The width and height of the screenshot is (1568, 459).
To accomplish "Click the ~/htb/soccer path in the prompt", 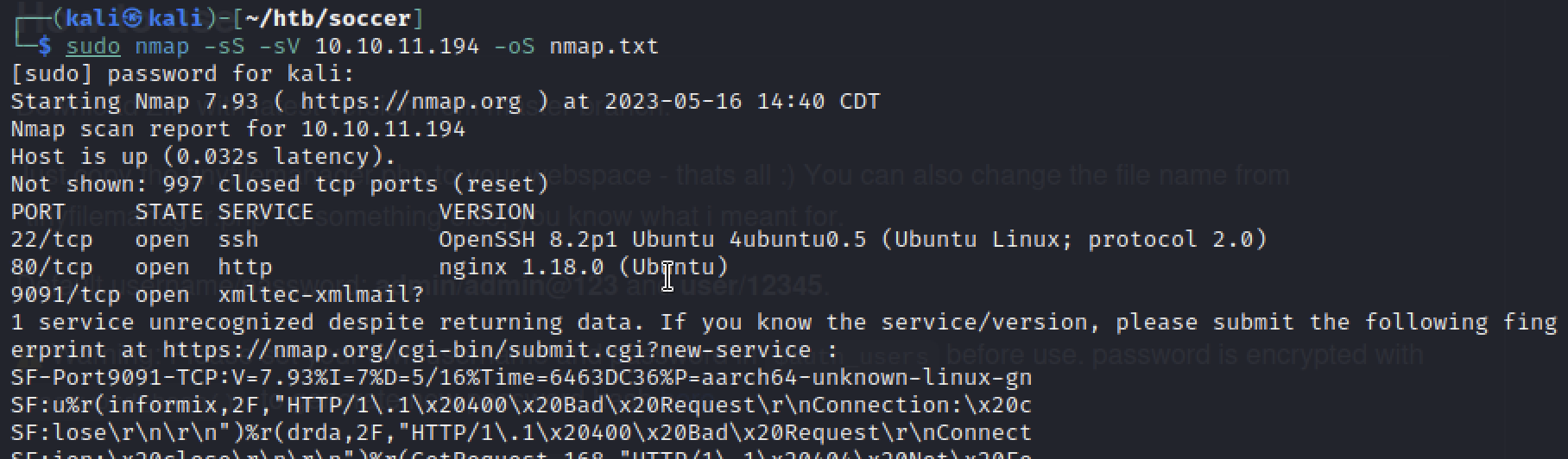I will tap(328, 18).
